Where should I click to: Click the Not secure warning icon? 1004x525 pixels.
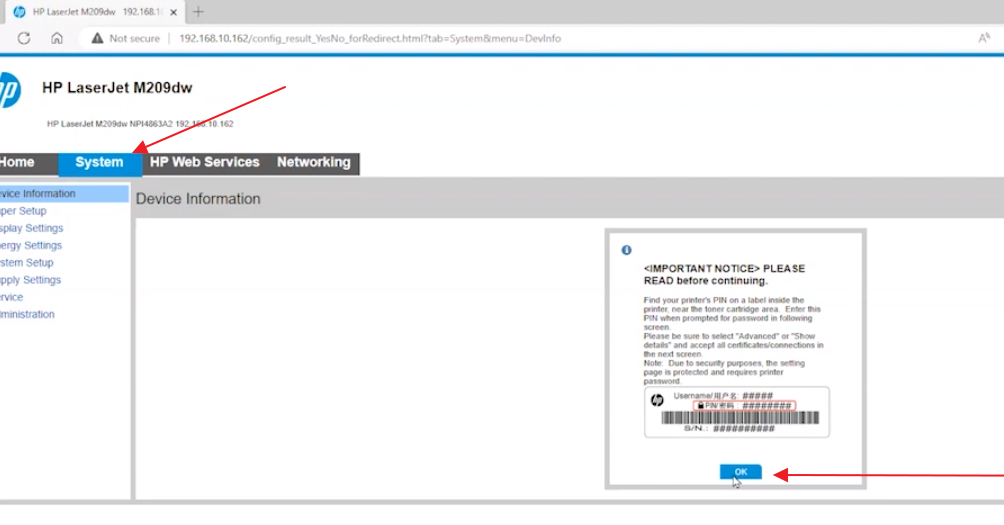97,38
